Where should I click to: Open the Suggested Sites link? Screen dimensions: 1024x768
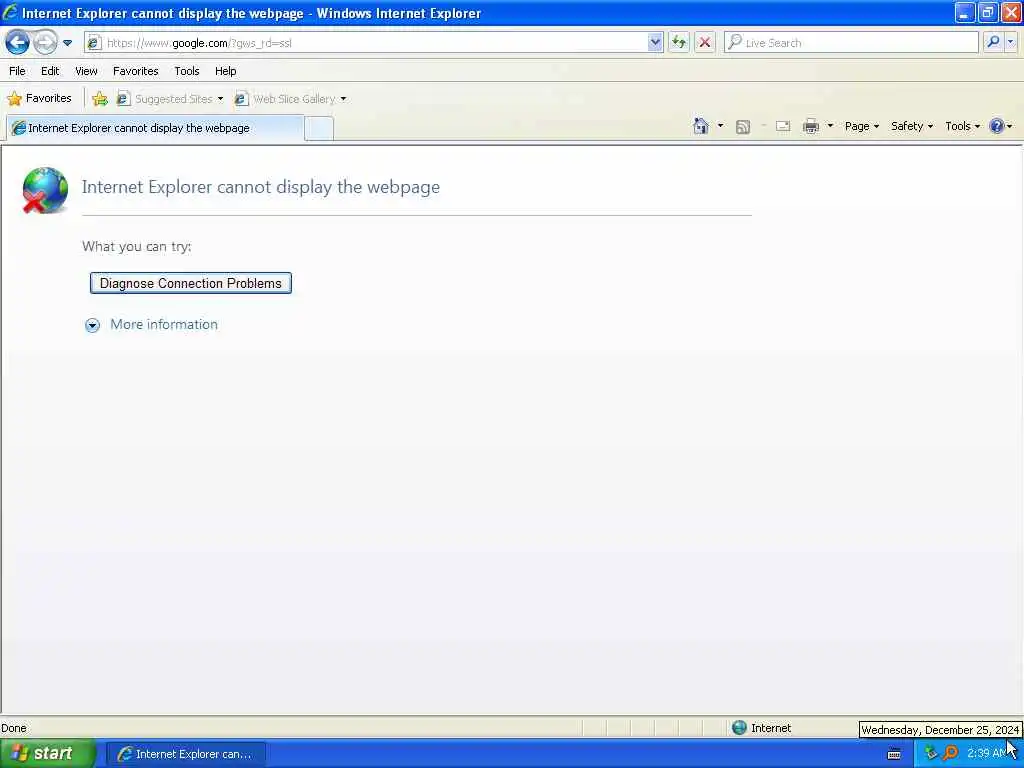165,99
